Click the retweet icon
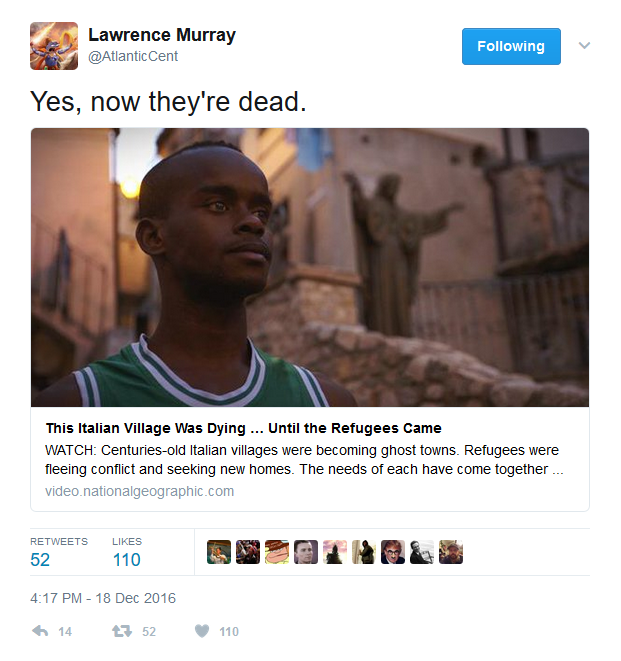 point(122,631)
